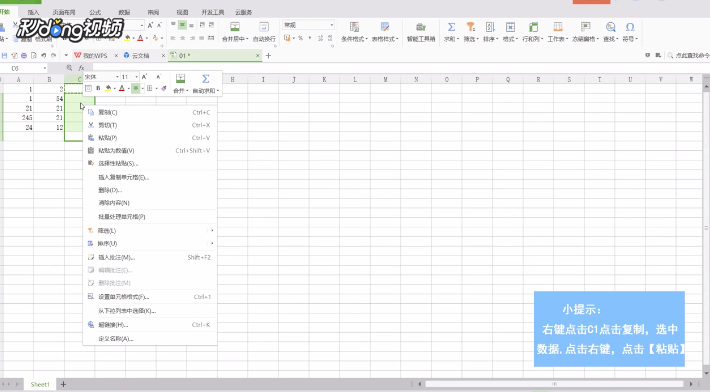Switch to the Insert (插入) ribbon tab
710x392 pixels.
click(33, 12)
